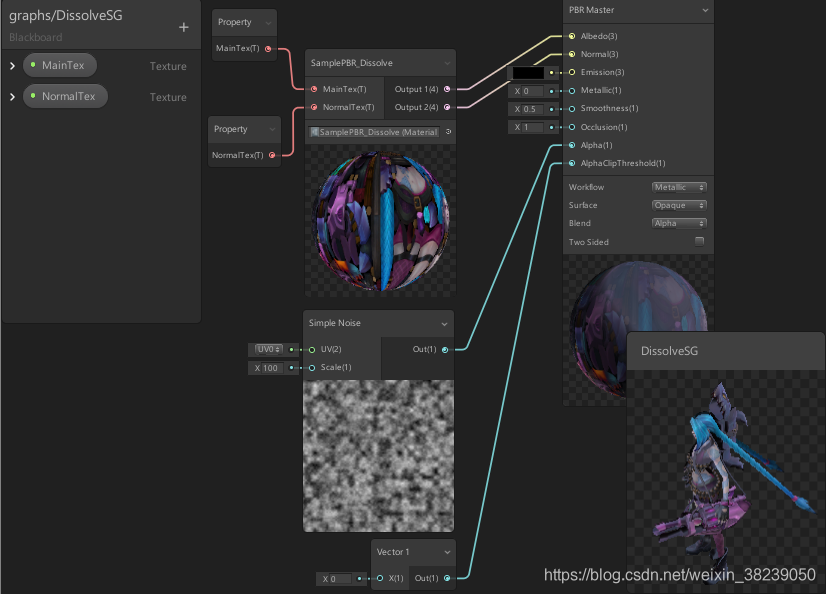Click the Metallic(1) input port
Viewport: 826px width, 594px height.
(x=572, y=91)
